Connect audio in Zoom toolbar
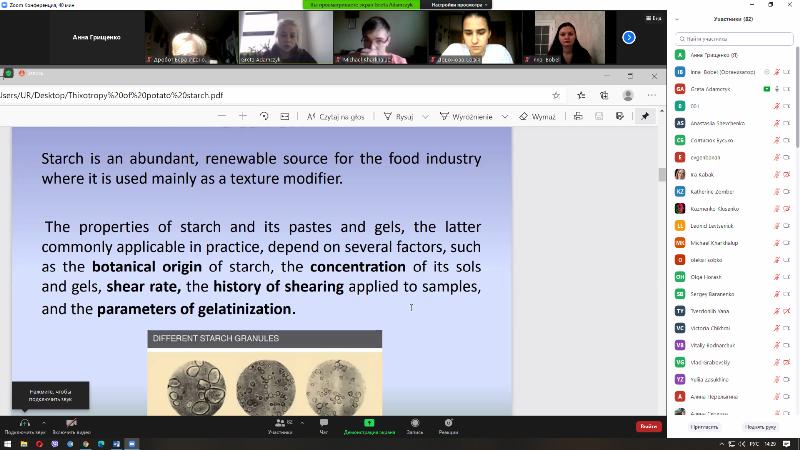This screenshot has height=450, width=800. tap(24, 427)
